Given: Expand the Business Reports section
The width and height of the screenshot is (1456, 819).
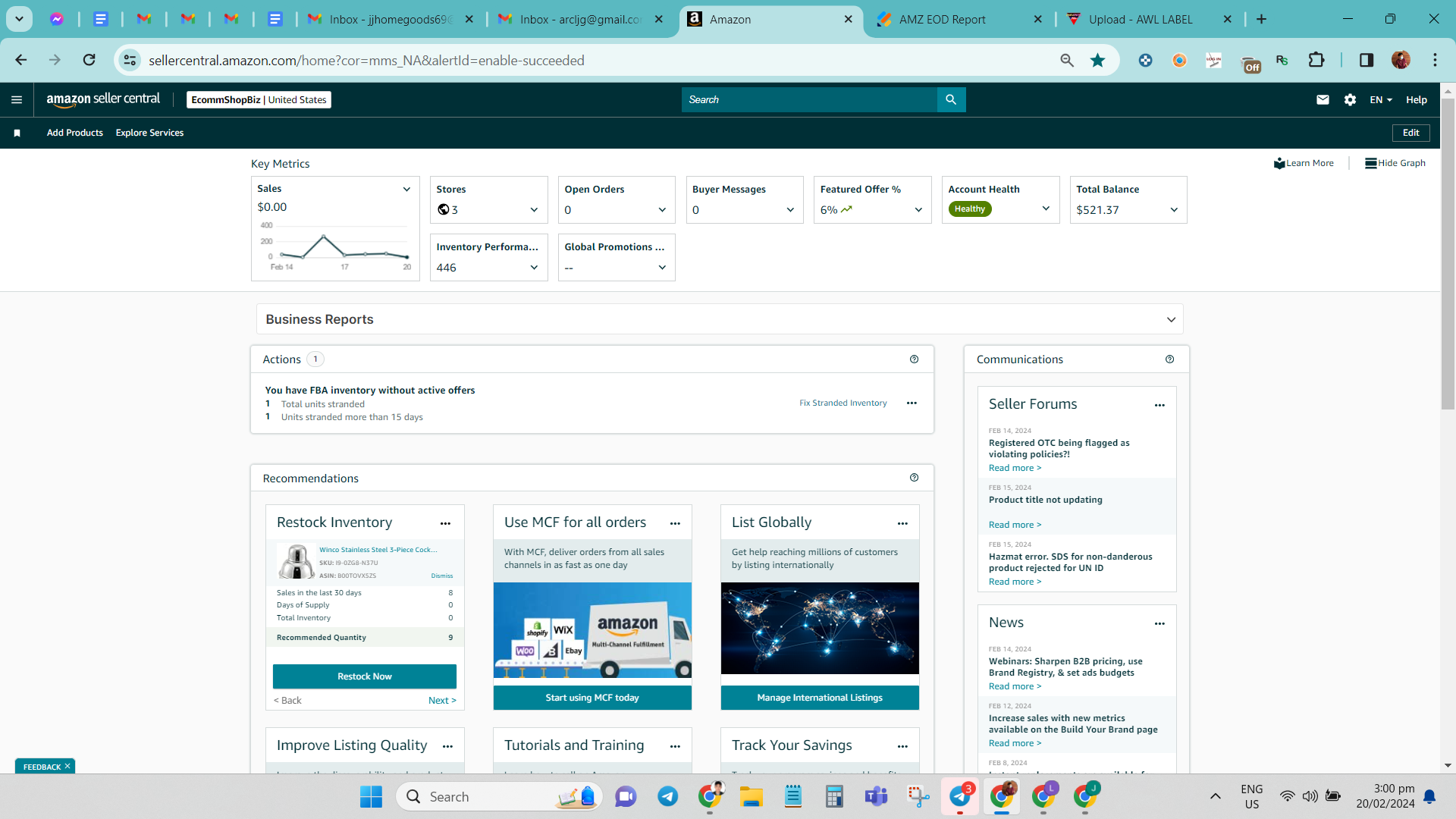Looking at the screenshot, I should (x=1171, y=319).
